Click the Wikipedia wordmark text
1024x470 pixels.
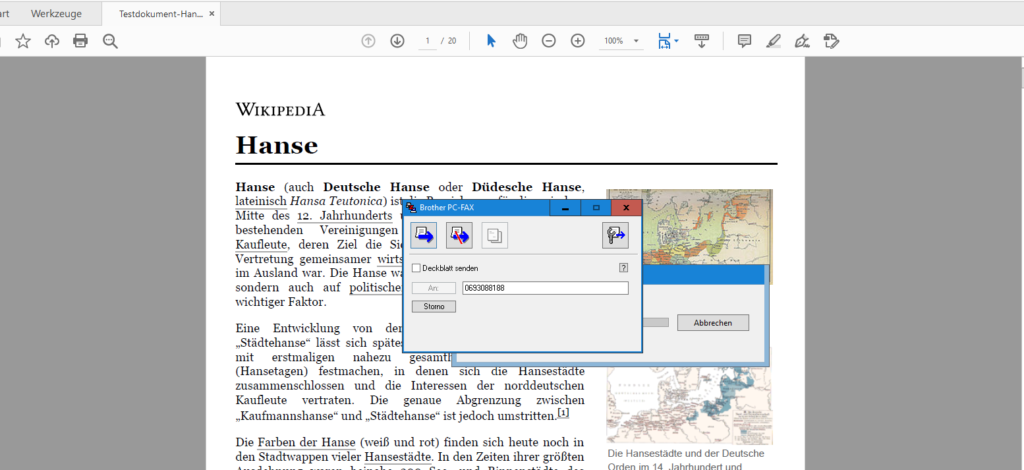(x=280, y=109)
